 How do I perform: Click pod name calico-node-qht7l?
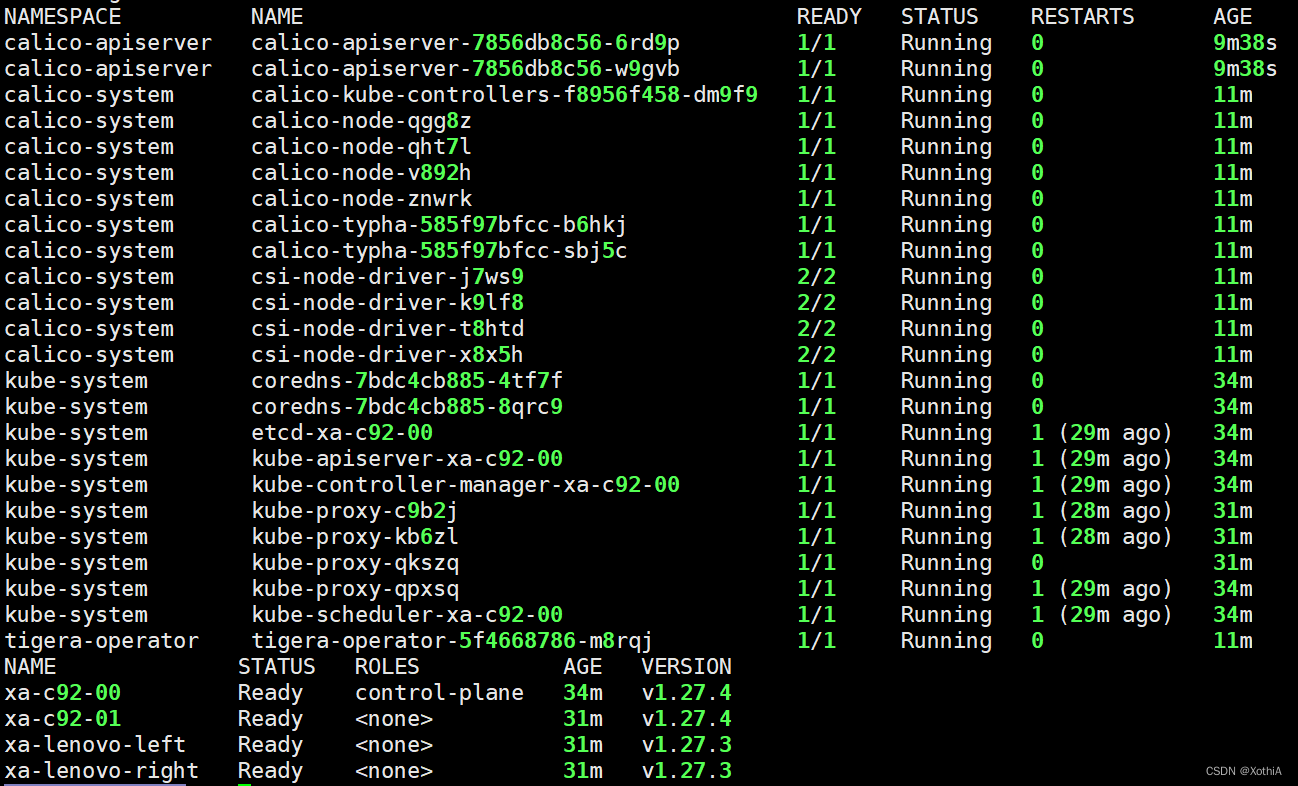tap(361, 147)
